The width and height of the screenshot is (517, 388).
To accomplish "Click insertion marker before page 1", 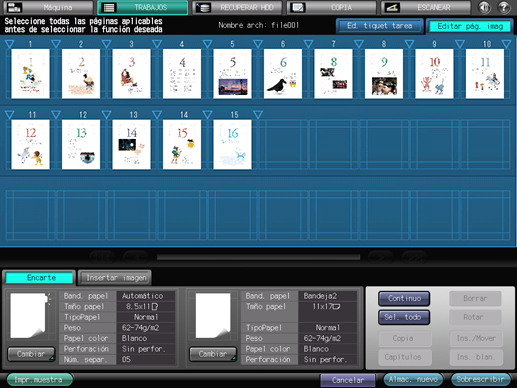I will [x=10, y=44].
